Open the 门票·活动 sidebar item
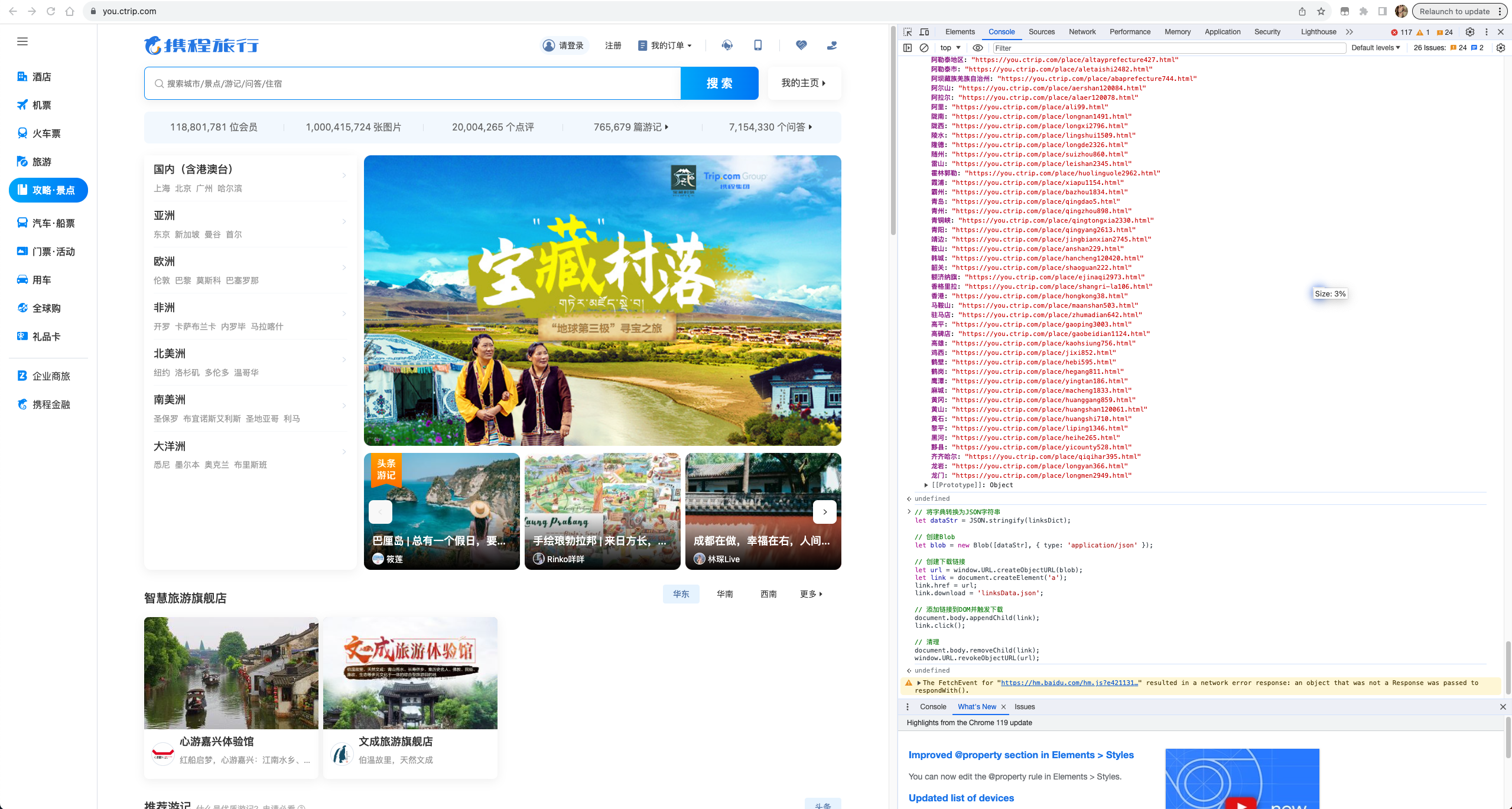The height and width of the screenshot is (809, 1512). point(46,252)
